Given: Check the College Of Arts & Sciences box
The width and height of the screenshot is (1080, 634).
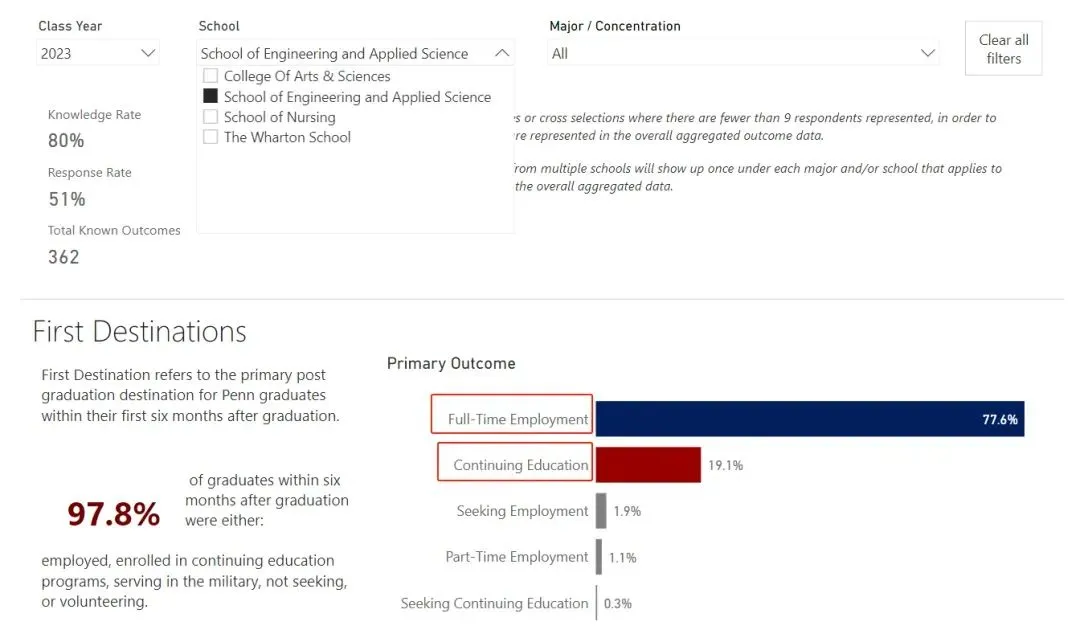Looking at the screenshot, I should point(211,76).
